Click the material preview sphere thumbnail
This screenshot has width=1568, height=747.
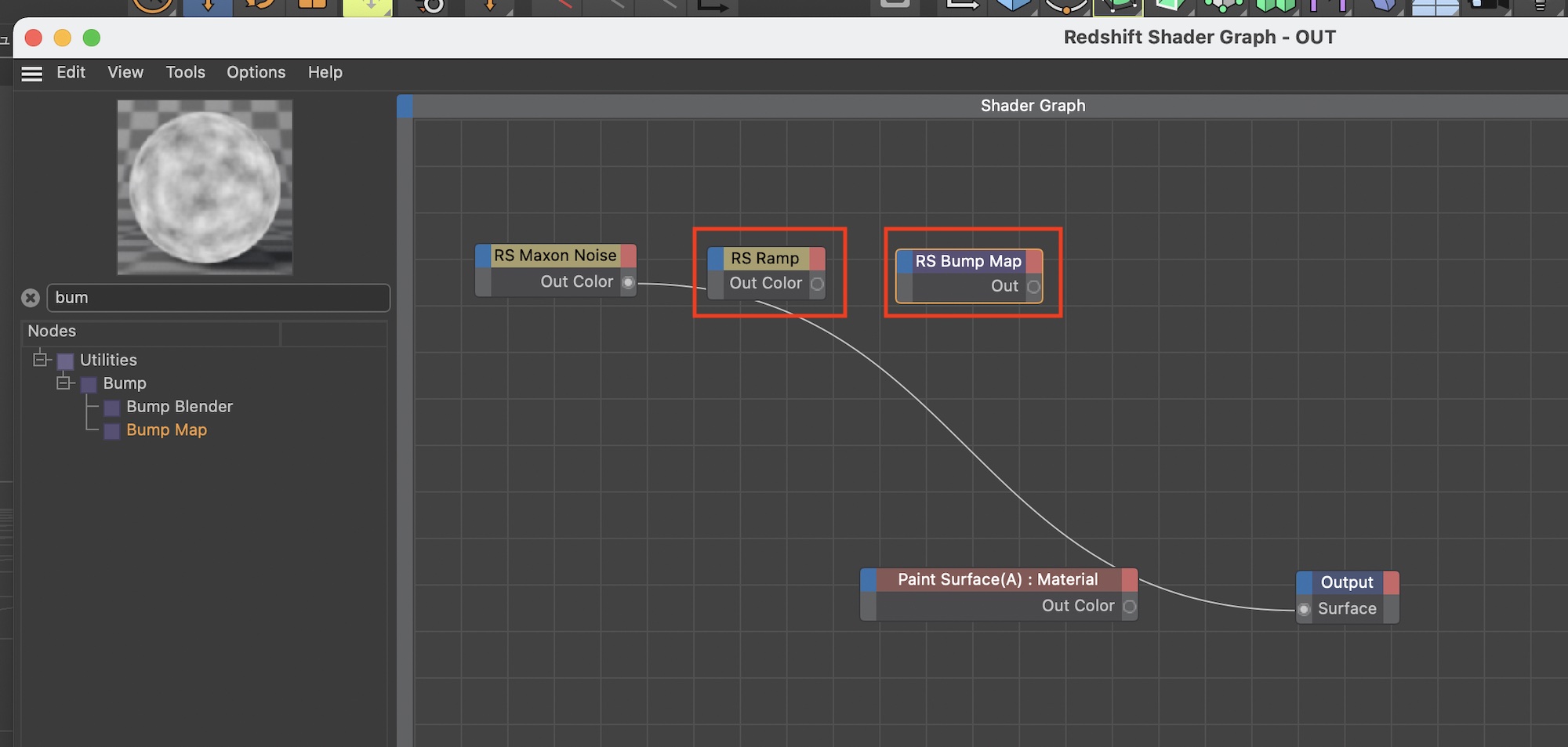pyautogui.click(x=205, y=187)
